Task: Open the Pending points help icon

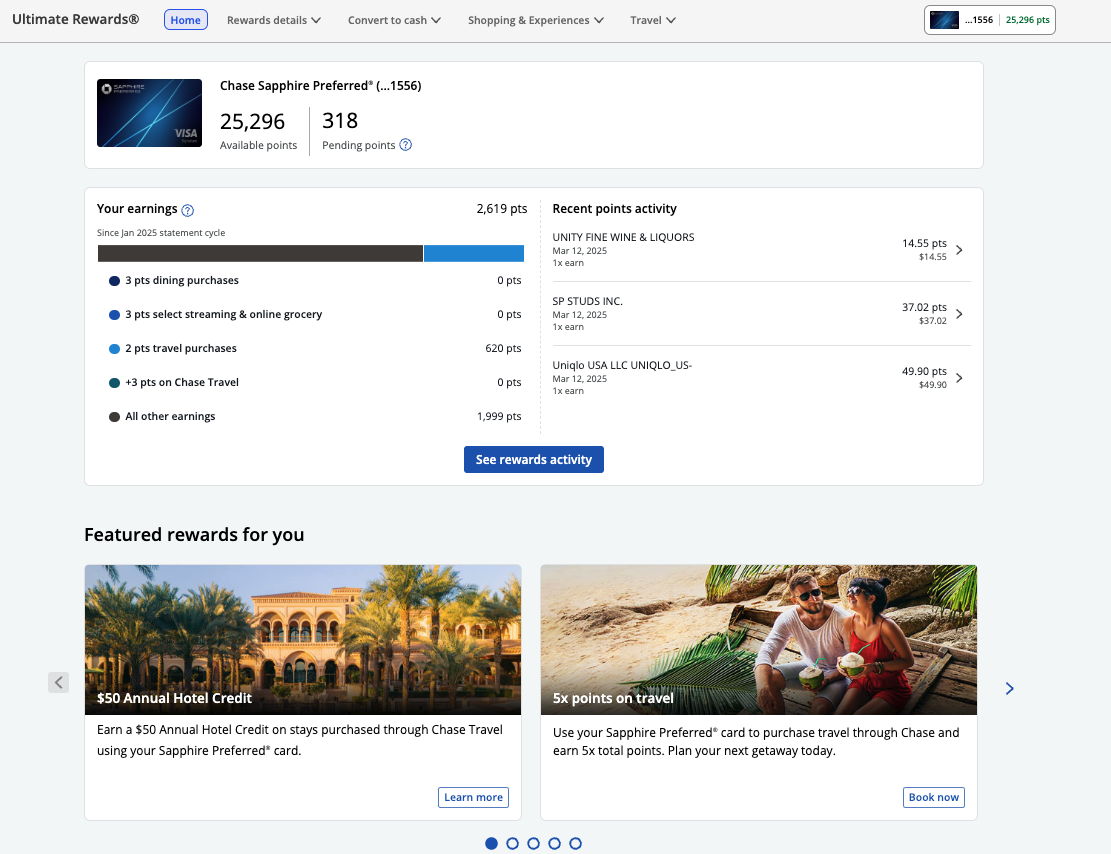Action: tap(405, 145)
